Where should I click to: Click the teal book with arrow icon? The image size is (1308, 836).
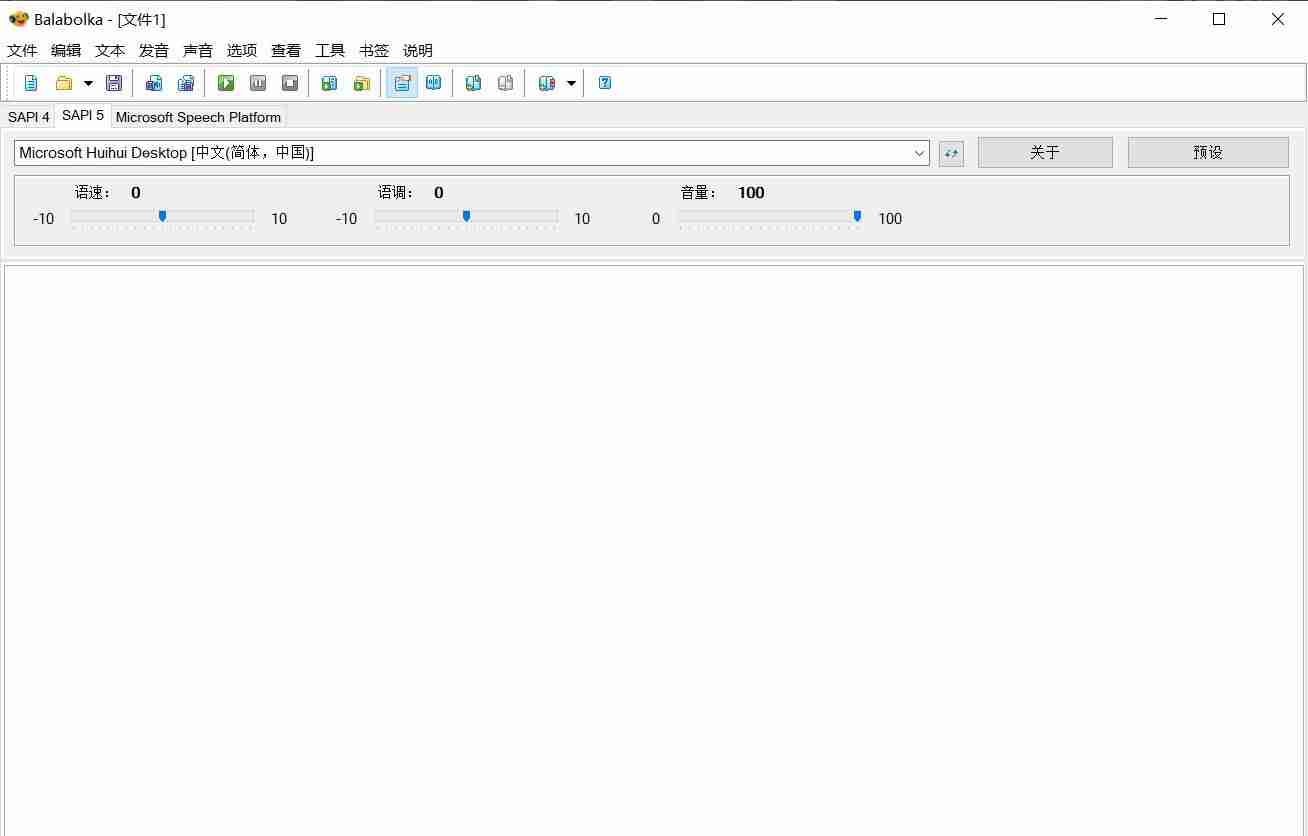[474, 83]
